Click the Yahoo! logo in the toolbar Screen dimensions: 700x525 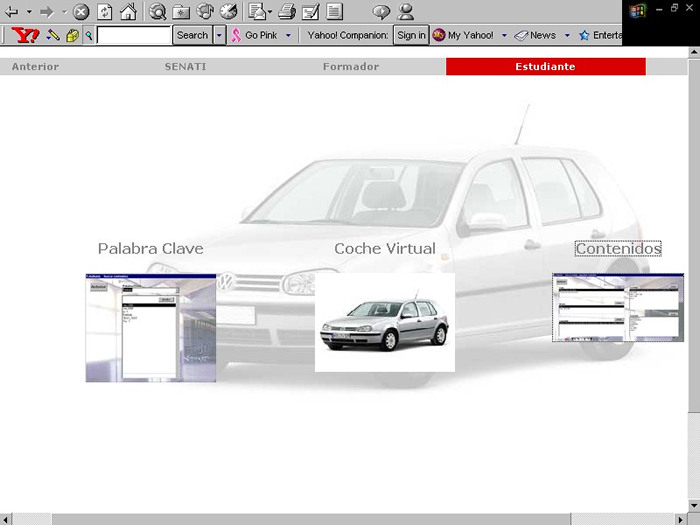(25, 35)
